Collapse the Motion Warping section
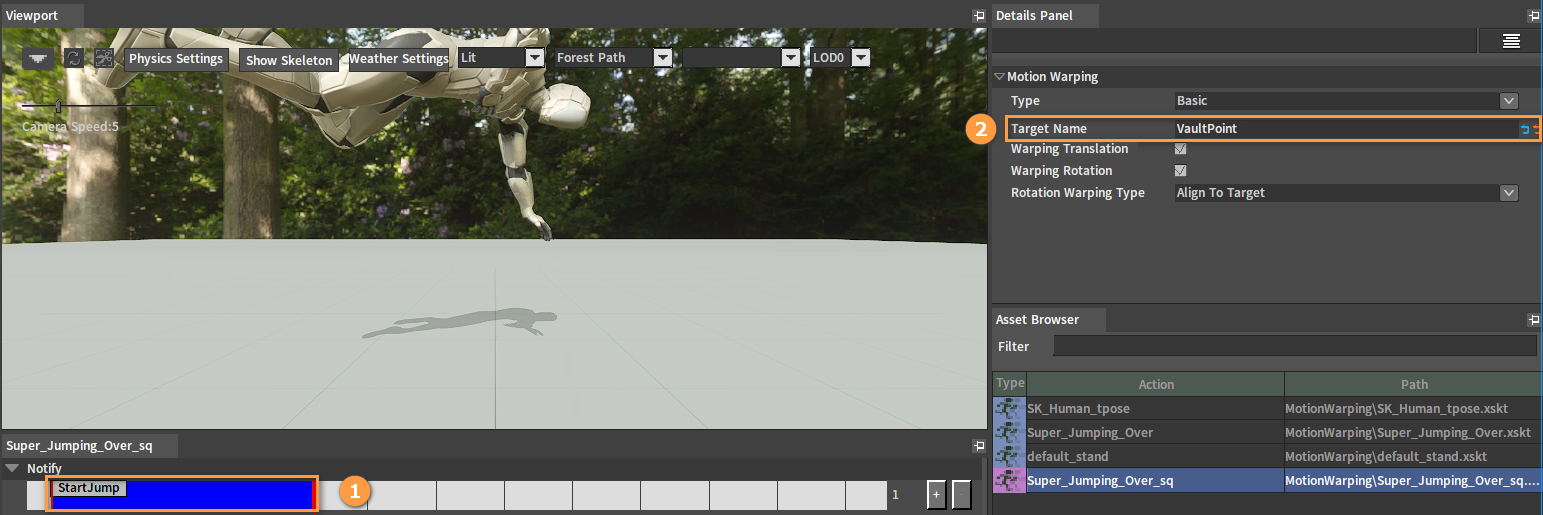 tap(999, 77)
